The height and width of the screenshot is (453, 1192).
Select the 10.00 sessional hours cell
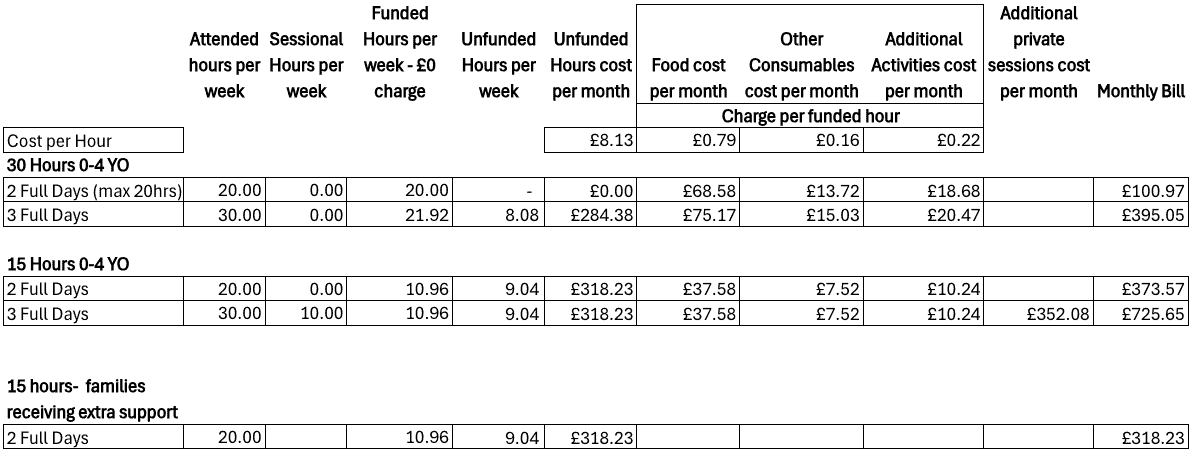click(306, 314)
